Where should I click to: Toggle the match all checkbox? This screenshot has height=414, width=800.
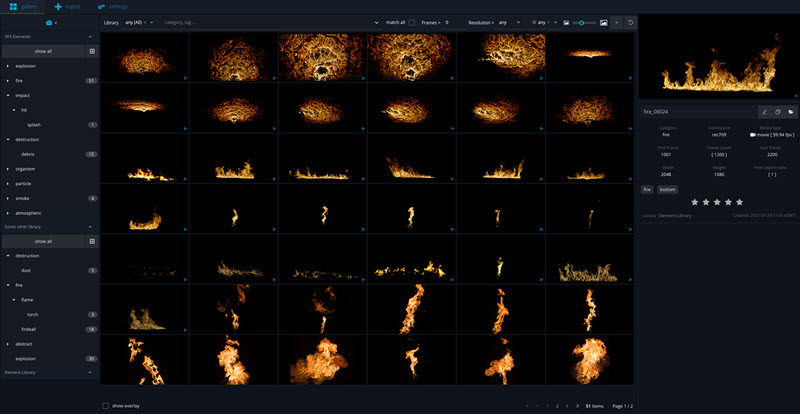tap(412, 22)
